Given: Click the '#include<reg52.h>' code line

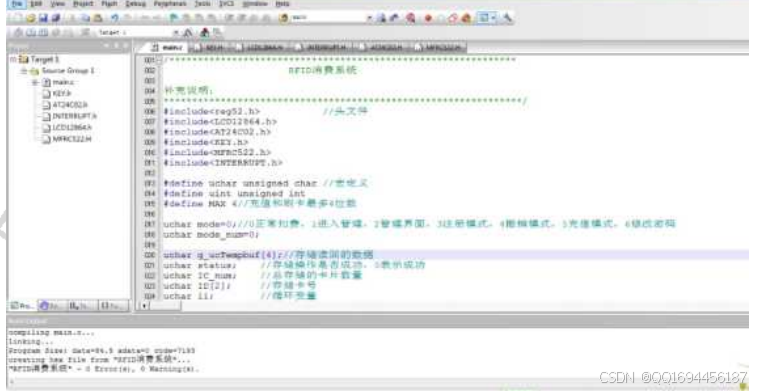Looking at the screenshot, I should tap(212, 112).
